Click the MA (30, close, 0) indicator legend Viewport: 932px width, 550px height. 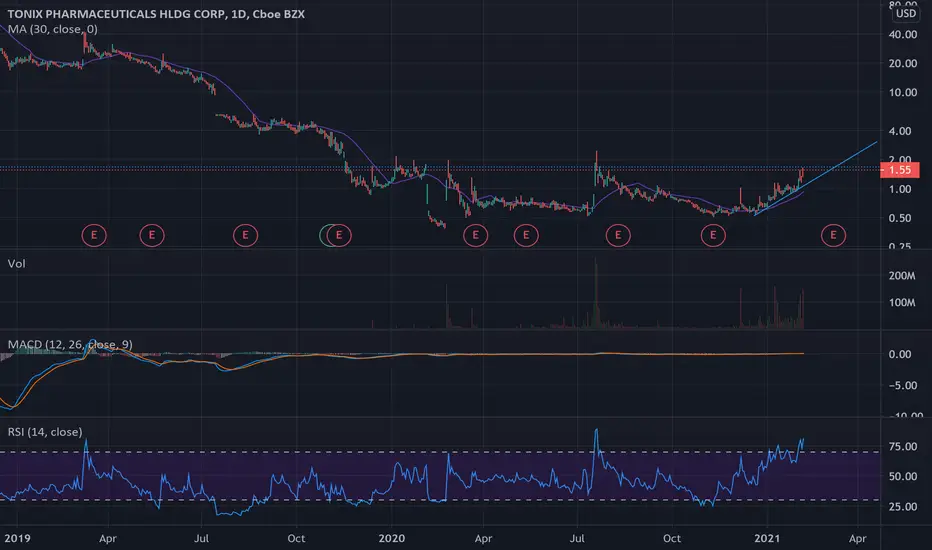(x=52, y=29)
